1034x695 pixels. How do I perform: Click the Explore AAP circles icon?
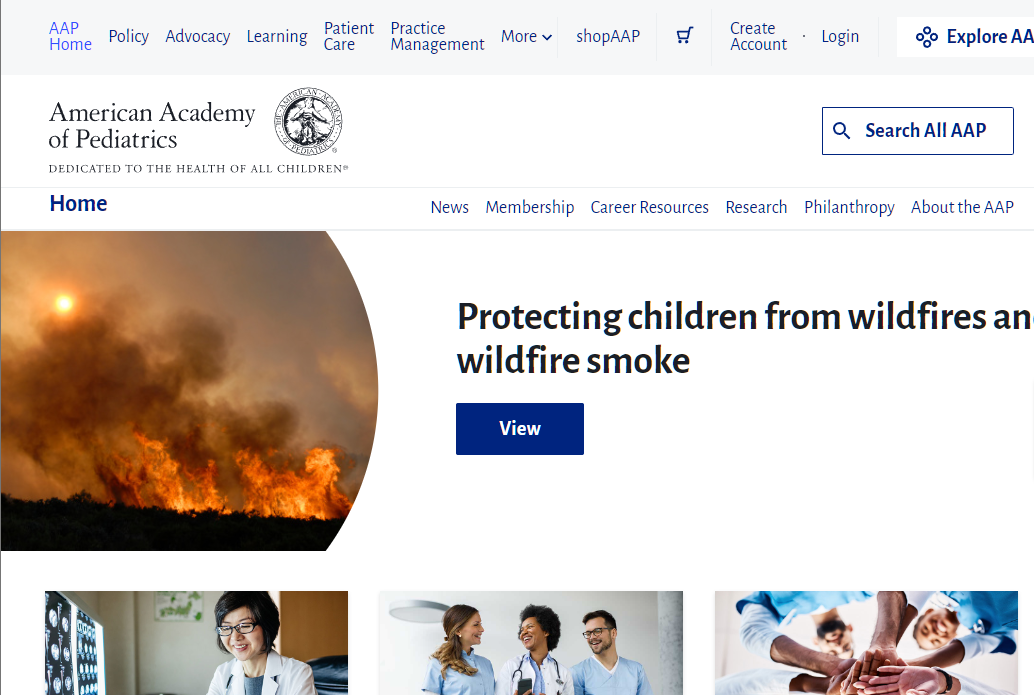(927, 37)
